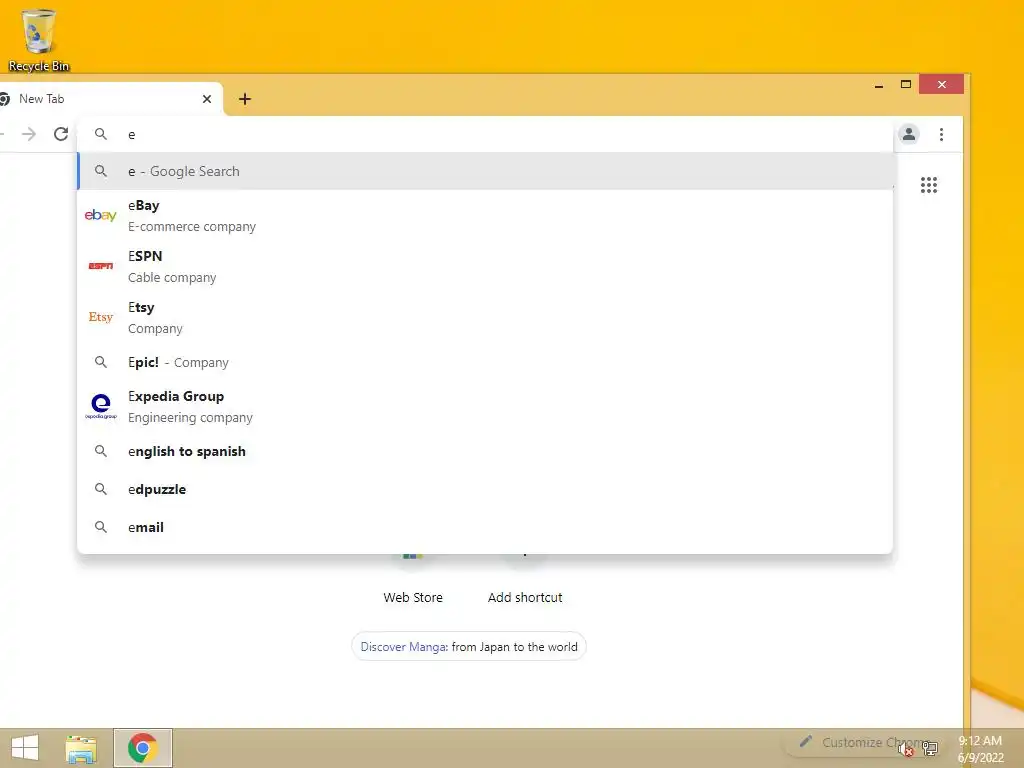Image resolution: width=1024 pixels, height=768 pixels.
Task: Open a new tab with plus button
Action: 245,99
